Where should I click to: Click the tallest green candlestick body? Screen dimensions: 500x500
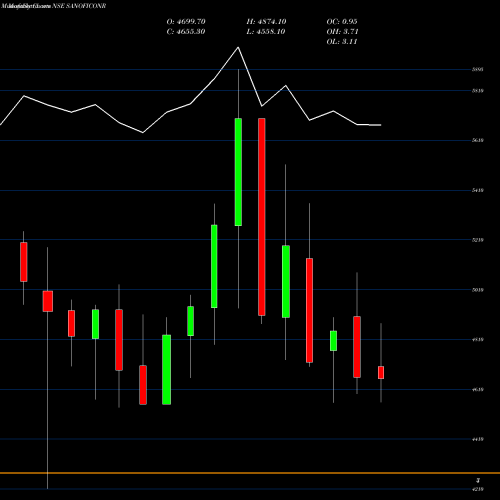coord(238,172)
